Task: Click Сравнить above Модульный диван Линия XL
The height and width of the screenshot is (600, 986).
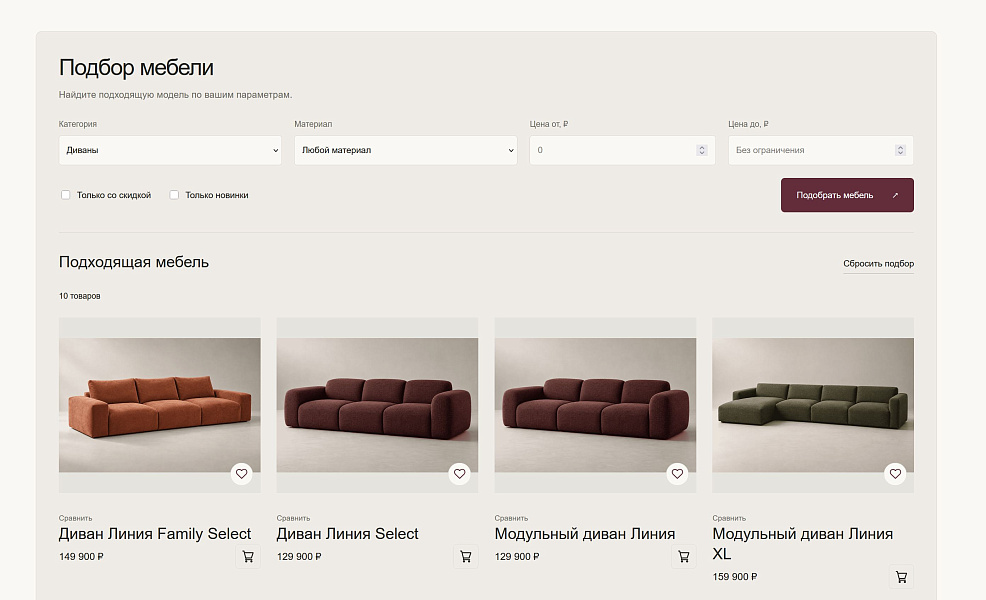Action: click(x=729, y=518)
